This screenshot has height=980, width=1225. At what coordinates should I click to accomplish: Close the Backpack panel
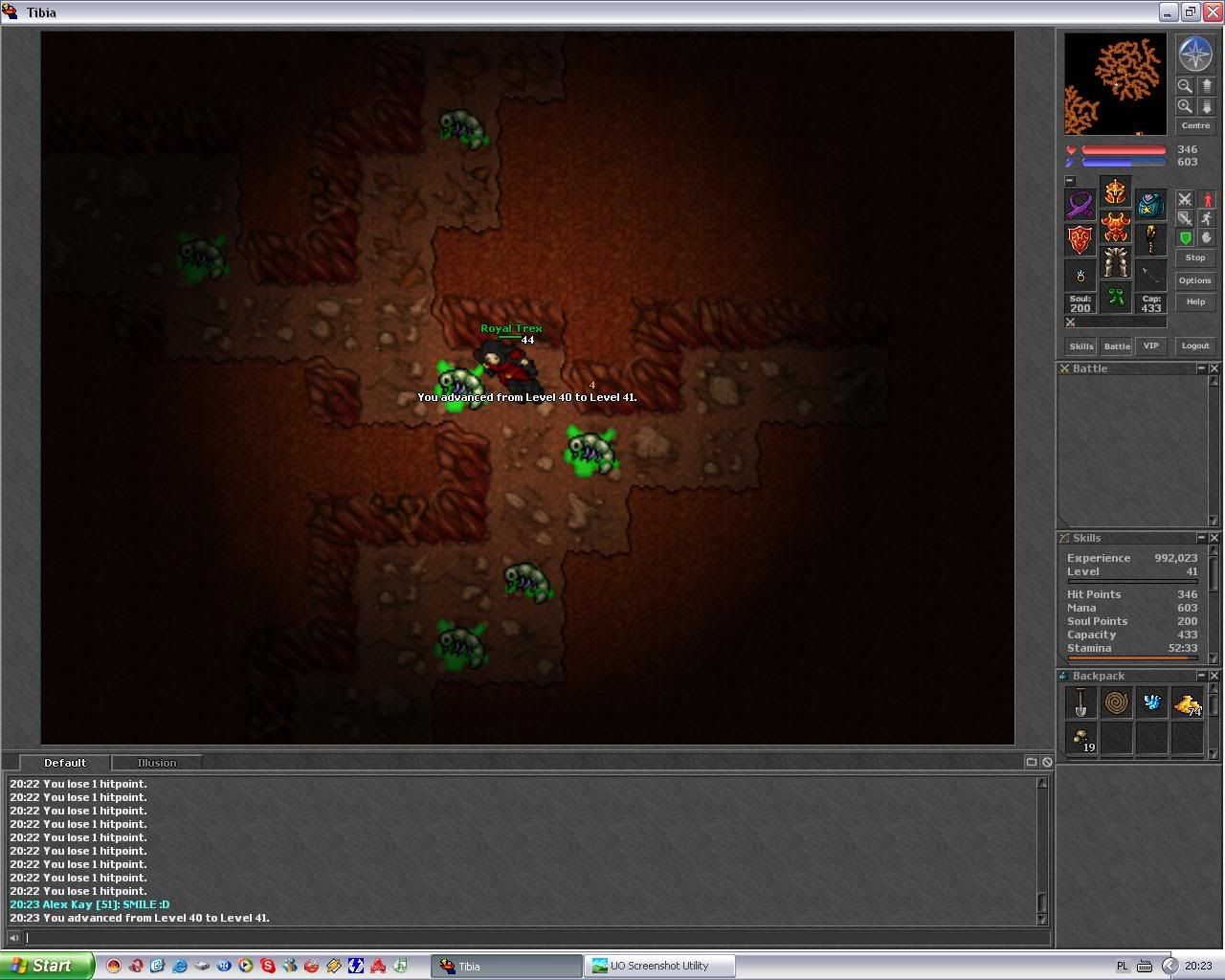tap(1214, 676)
